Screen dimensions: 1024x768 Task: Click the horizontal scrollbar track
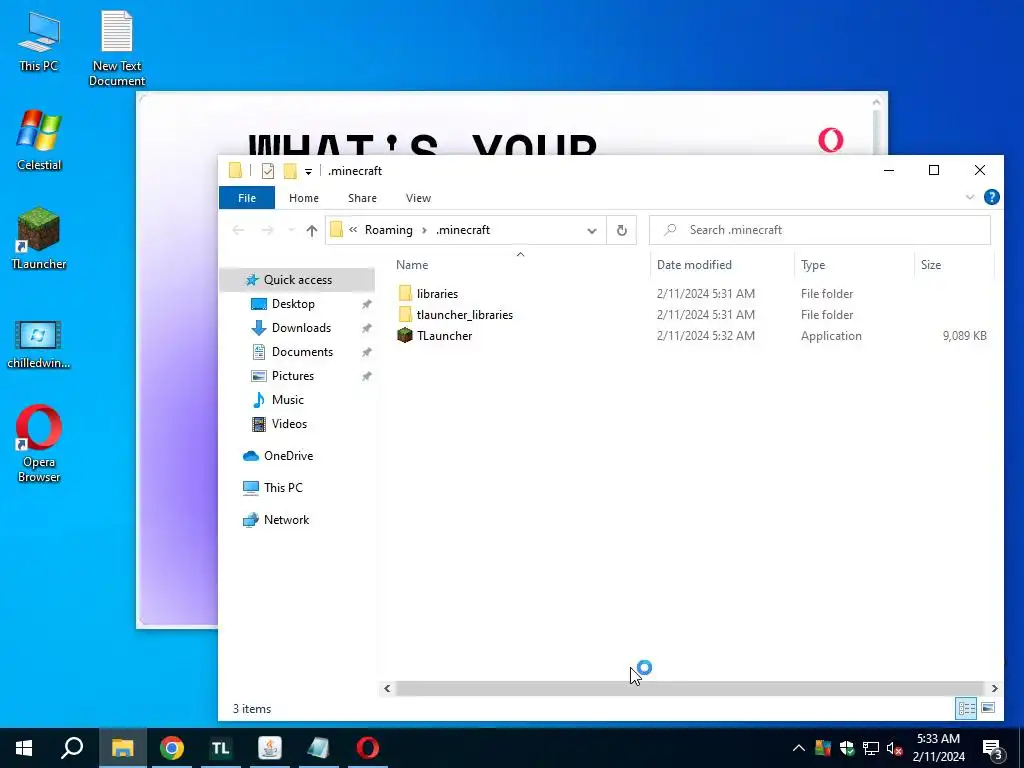(690, 688)
